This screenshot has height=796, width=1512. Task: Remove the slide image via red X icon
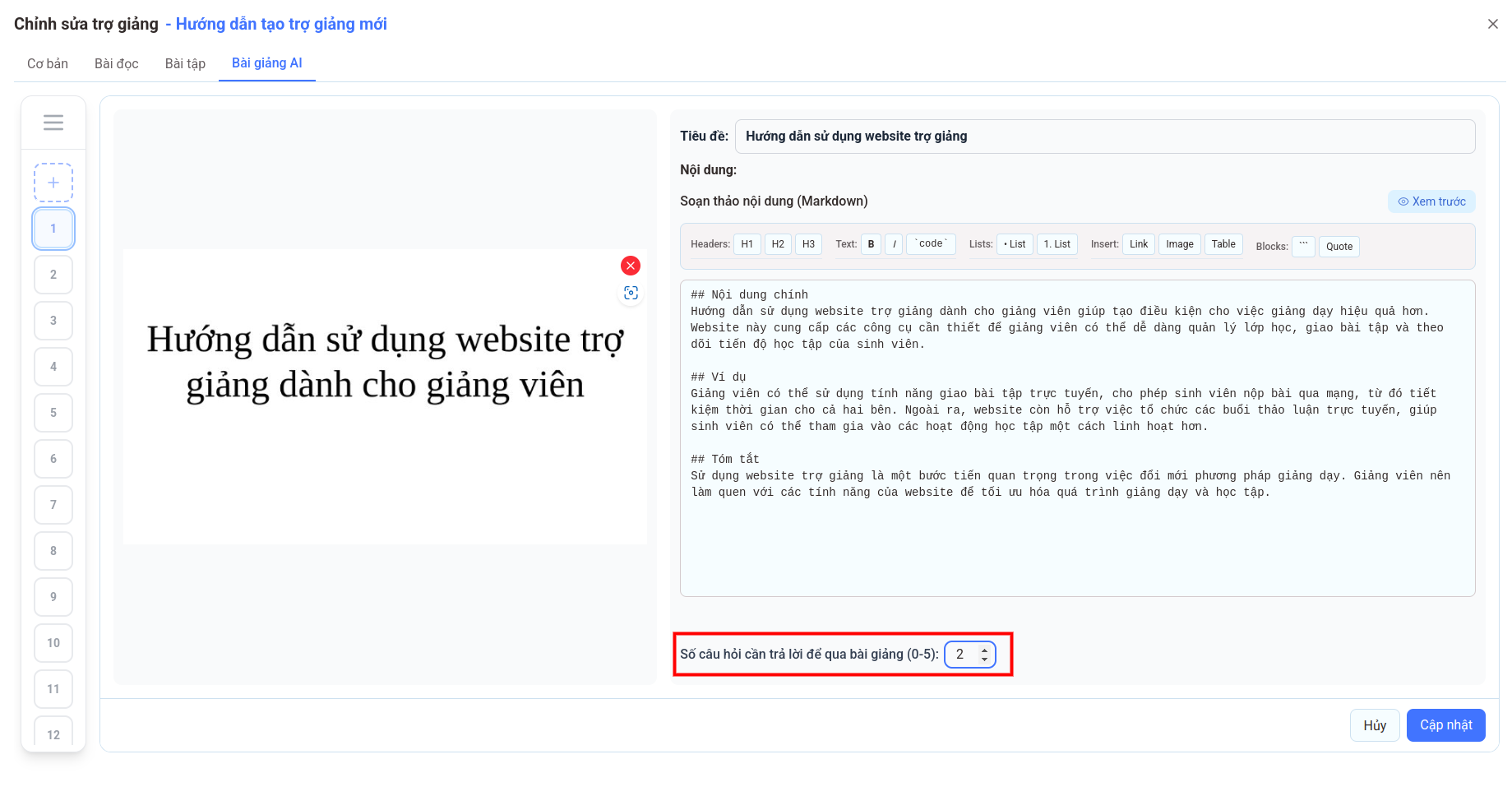click(630, 266)
